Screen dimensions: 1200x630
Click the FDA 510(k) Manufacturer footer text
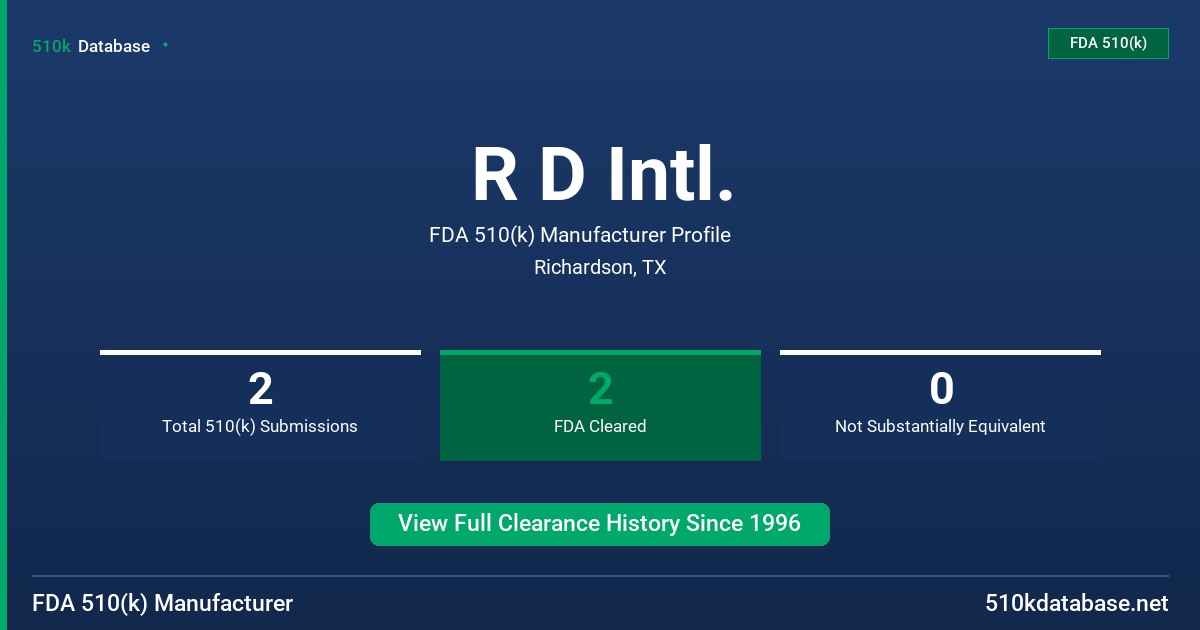coord(163,603)
